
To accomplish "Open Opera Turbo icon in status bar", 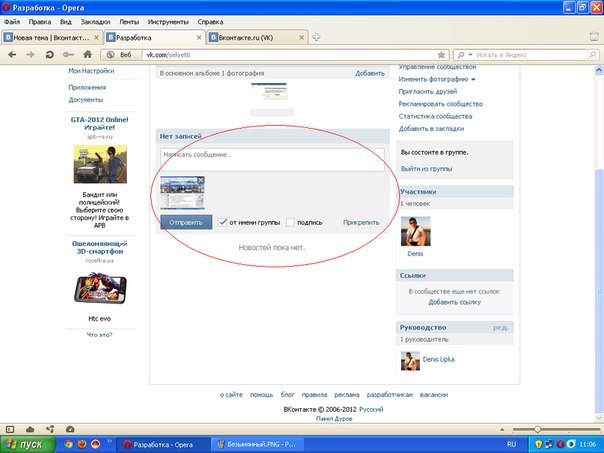I will pyautogui.click(x=70, y=429).
